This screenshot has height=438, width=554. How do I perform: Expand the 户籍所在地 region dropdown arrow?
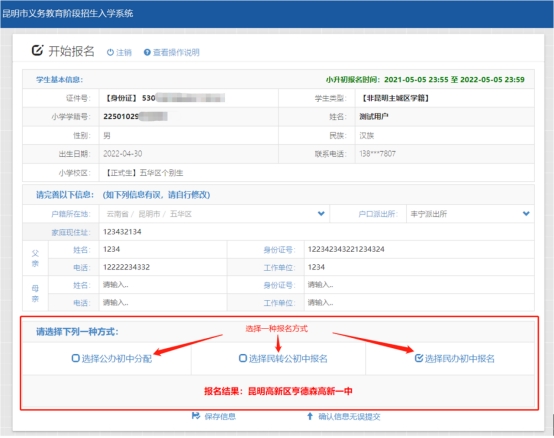click(321, 213)
